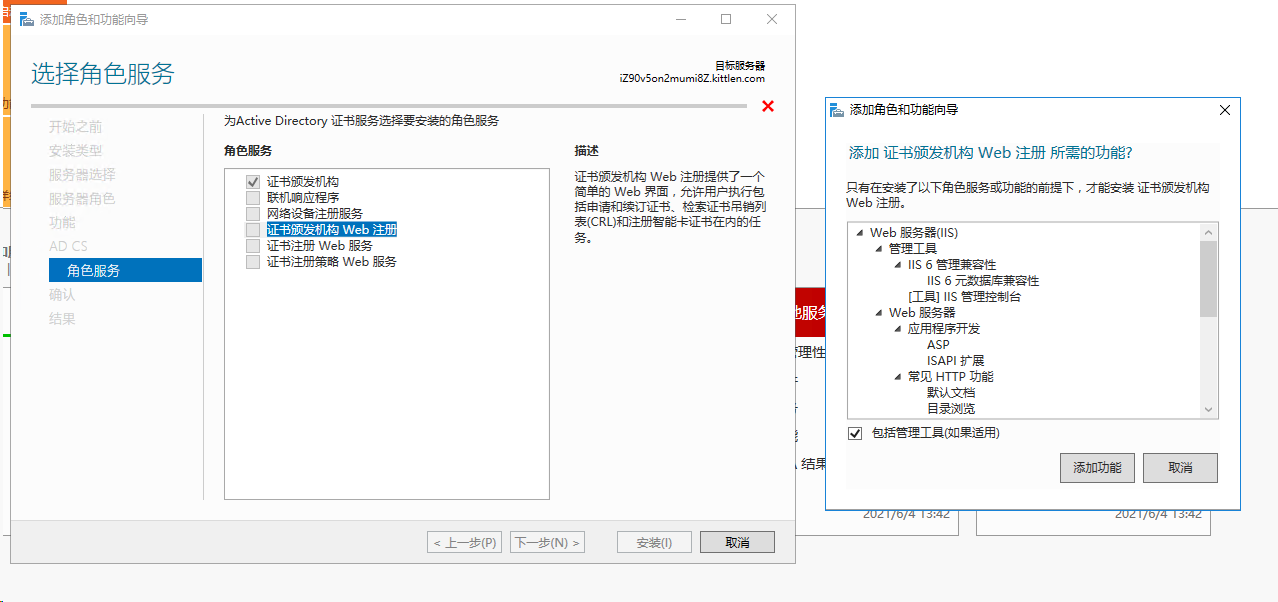Check the 联机响应程序 role service
Image resolution: width=1278 pixels, height=602 pixels.
tap(253, 197)
